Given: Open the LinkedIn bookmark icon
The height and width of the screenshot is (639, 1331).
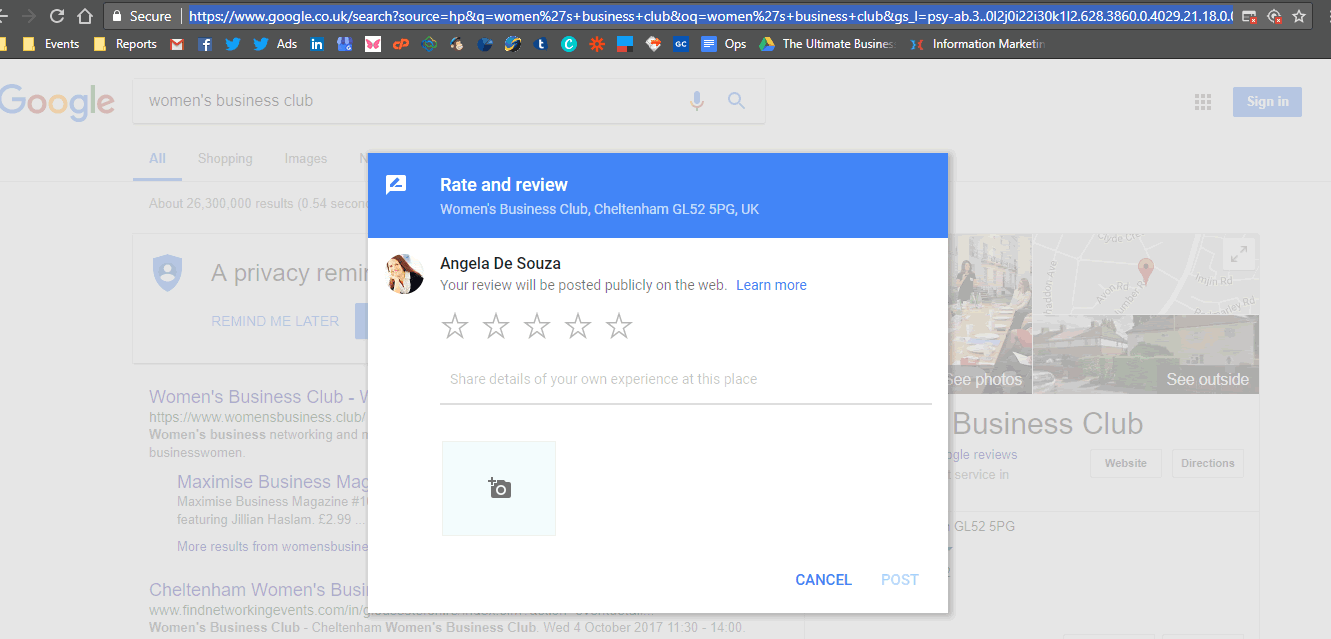Looking at the screenshot, I should pos(317,44).
